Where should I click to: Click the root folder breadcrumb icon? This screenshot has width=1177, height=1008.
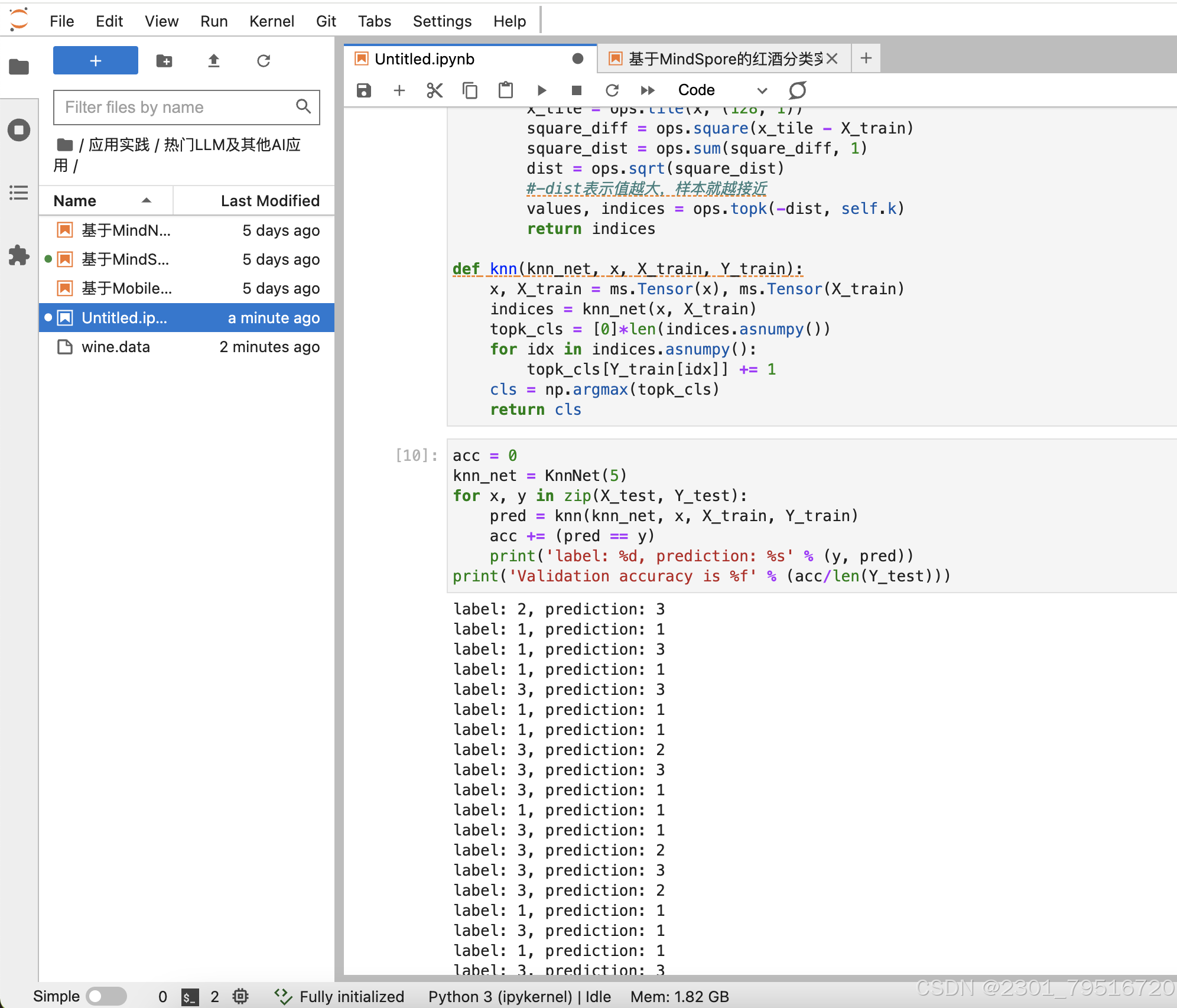64,145
